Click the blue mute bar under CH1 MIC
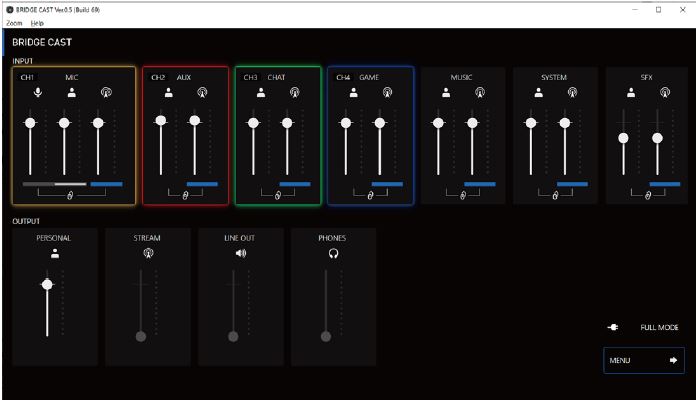This screenshot has width=698, height=401. click(x=106, y=184)
